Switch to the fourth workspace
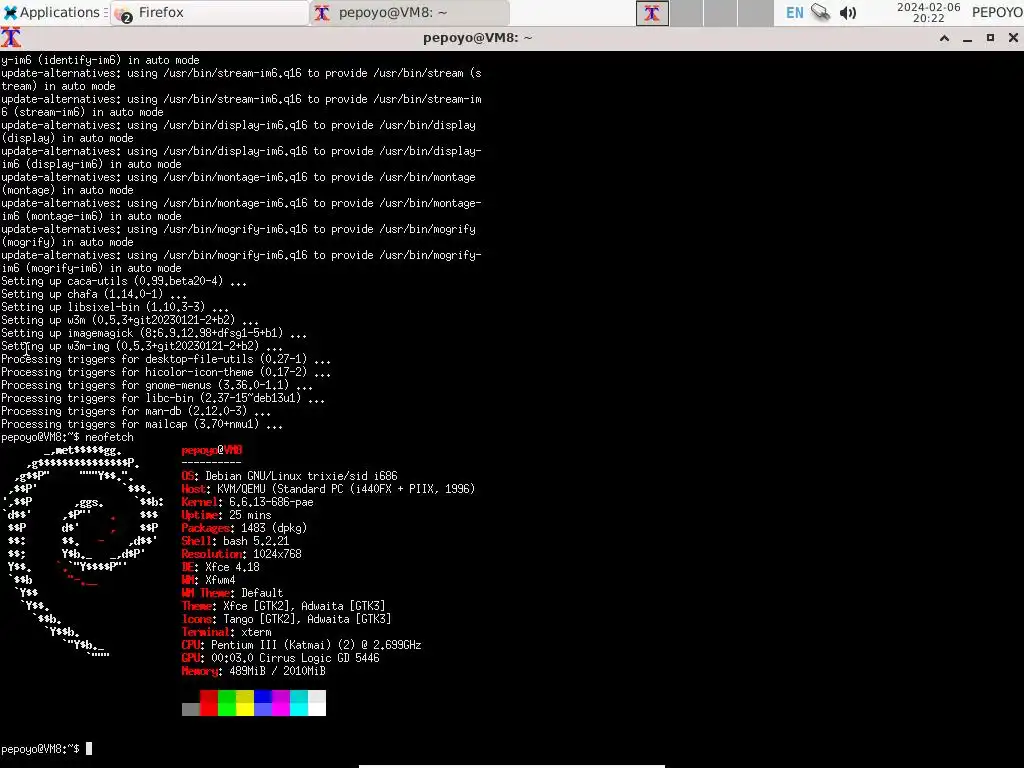 tap(754, 13)
